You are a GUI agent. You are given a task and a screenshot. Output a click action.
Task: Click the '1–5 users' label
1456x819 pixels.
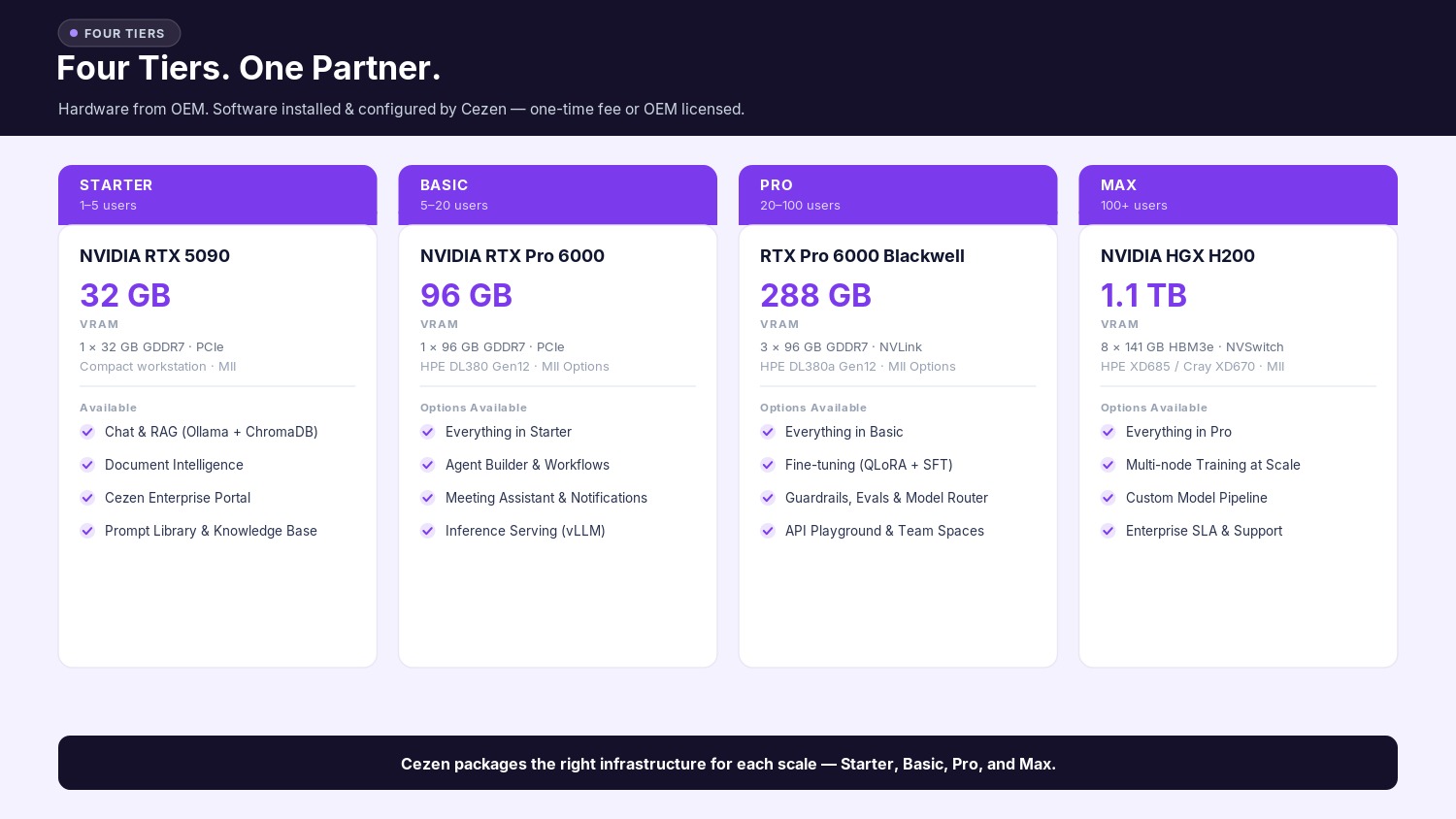pos(109,206)
